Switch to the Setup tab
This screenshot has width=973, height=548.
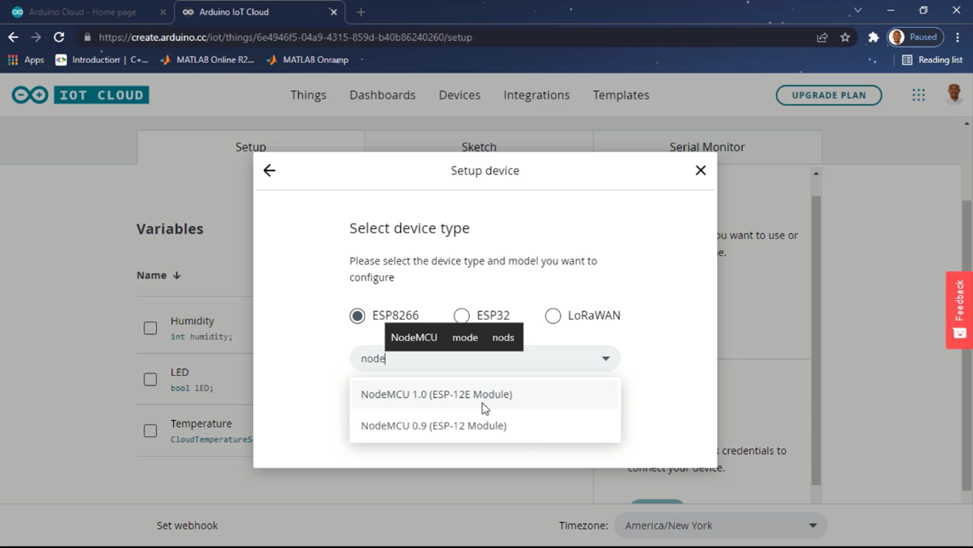pyautogui.click(x=251, y=146)
